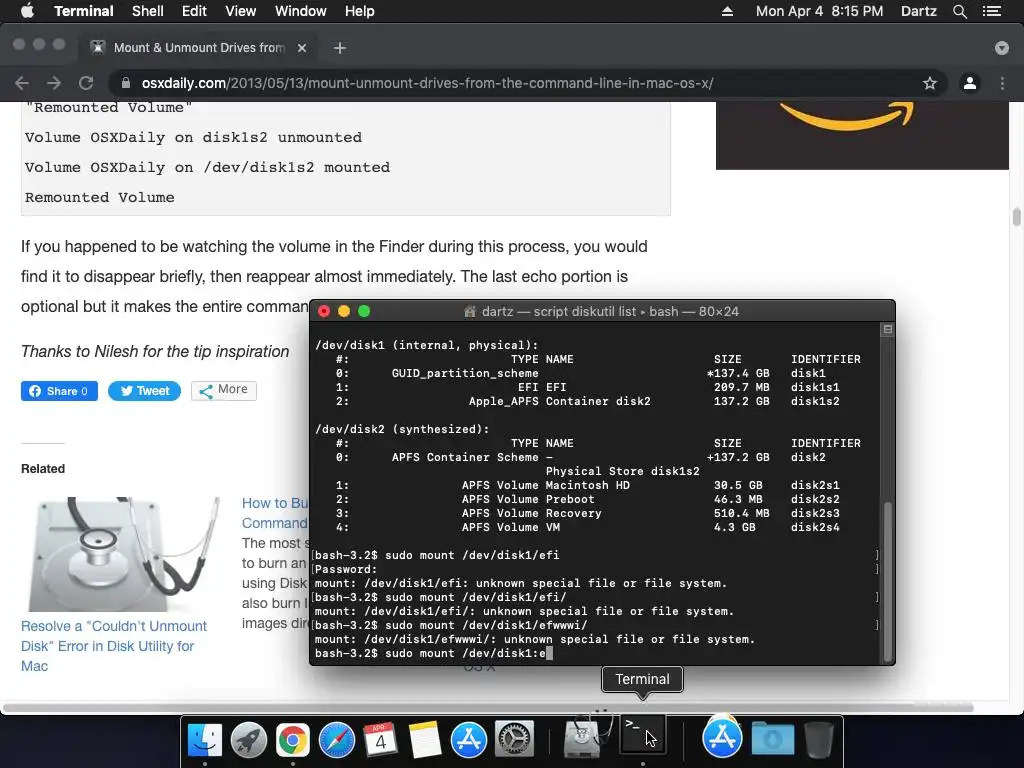Open the Apple menu

pyautogui.click(x=27, y=11)
